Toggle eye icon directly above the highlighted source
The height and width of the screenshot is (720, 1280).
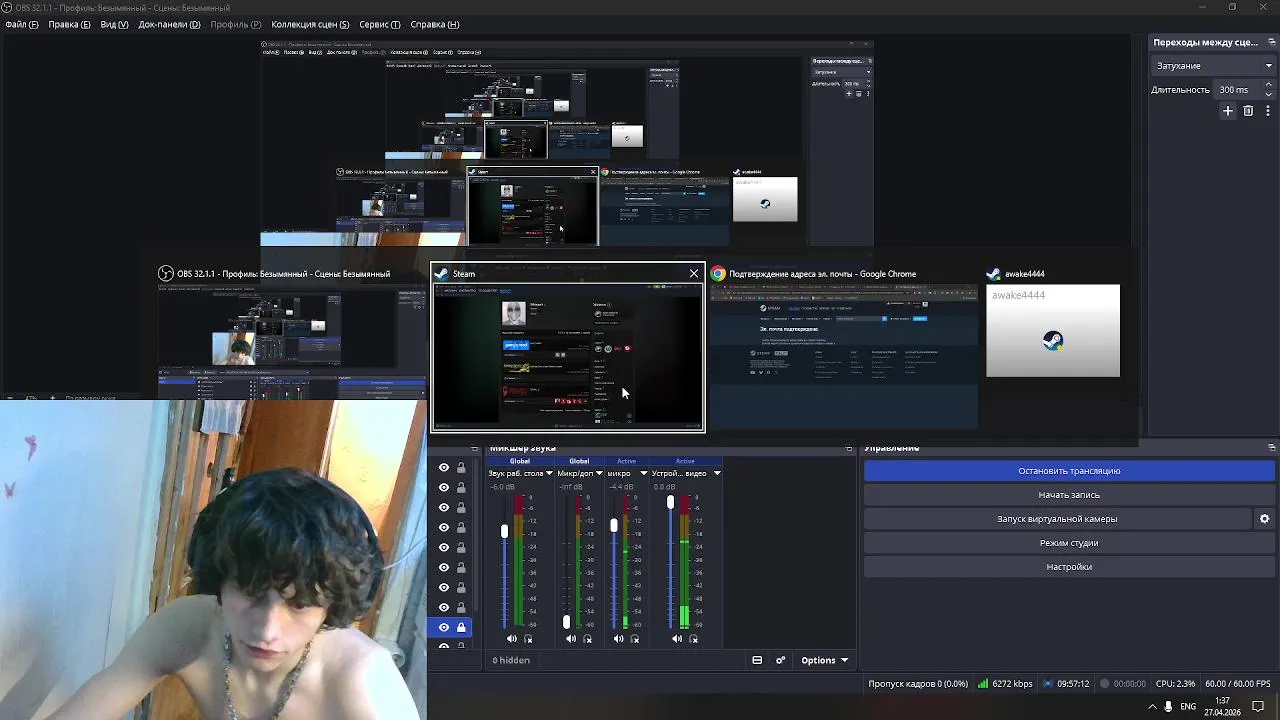pyautogui.click(x=444, y=607)
